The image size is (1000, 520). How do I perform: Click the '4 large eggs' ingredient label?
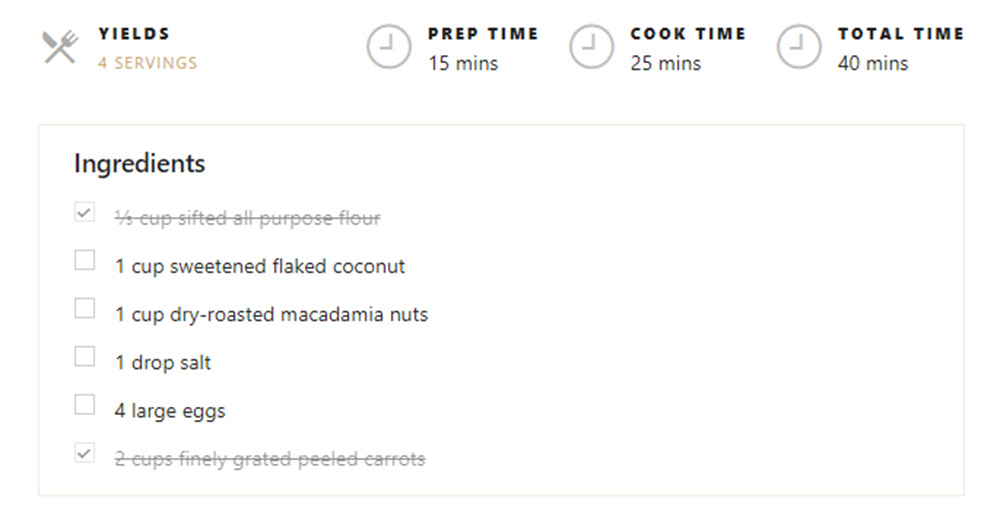point(170,411)
